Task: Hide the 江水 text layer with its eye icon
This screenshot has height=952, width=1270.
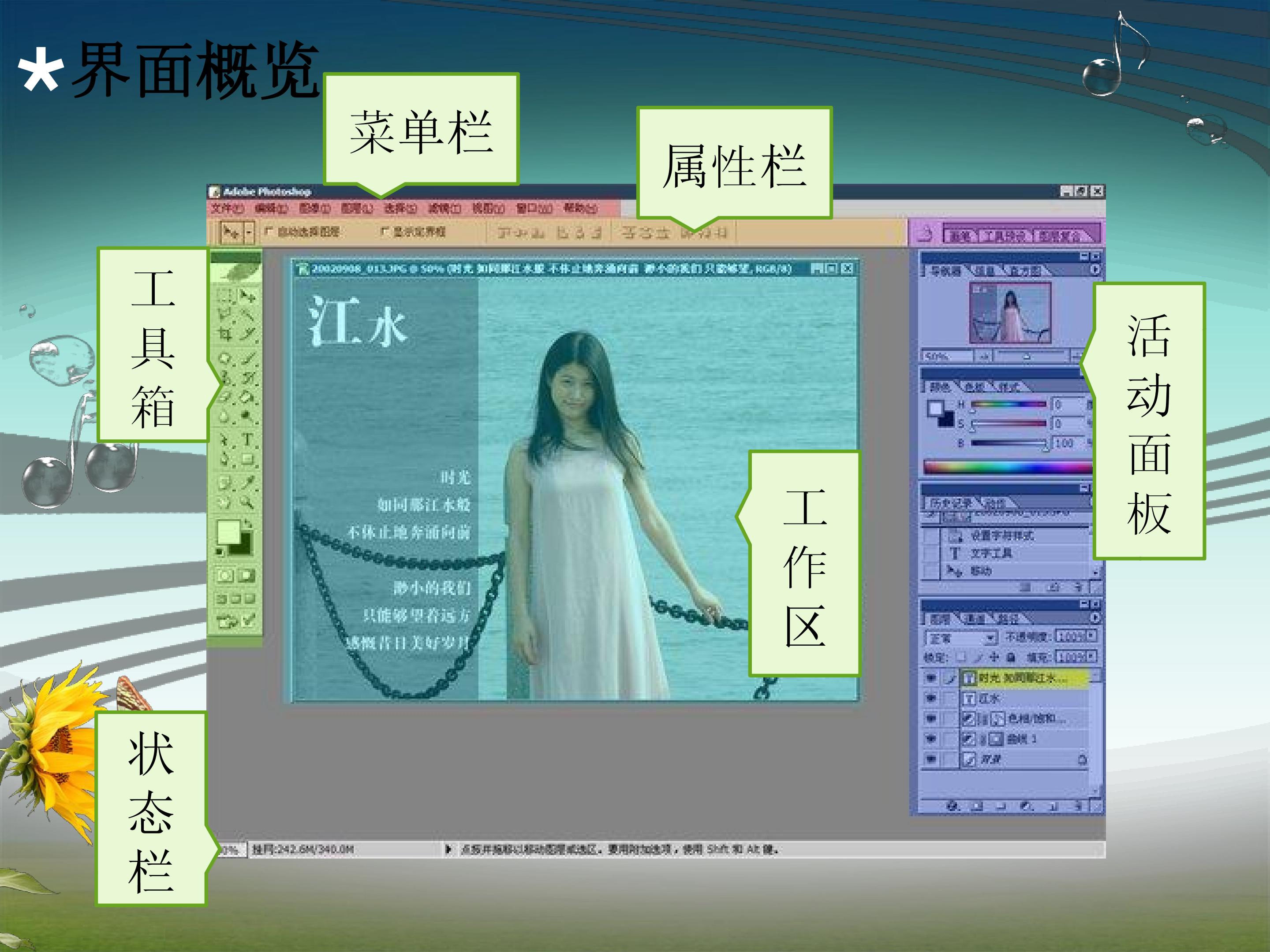Action: (x=931, y=699)
